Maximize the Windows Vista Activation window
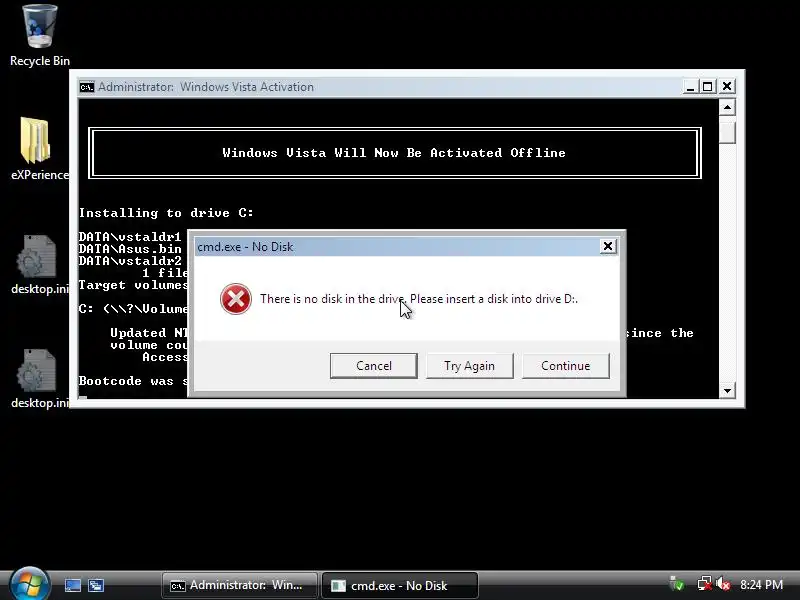The image size is (800, 600). pyautogui.click(x=708, y=87)
